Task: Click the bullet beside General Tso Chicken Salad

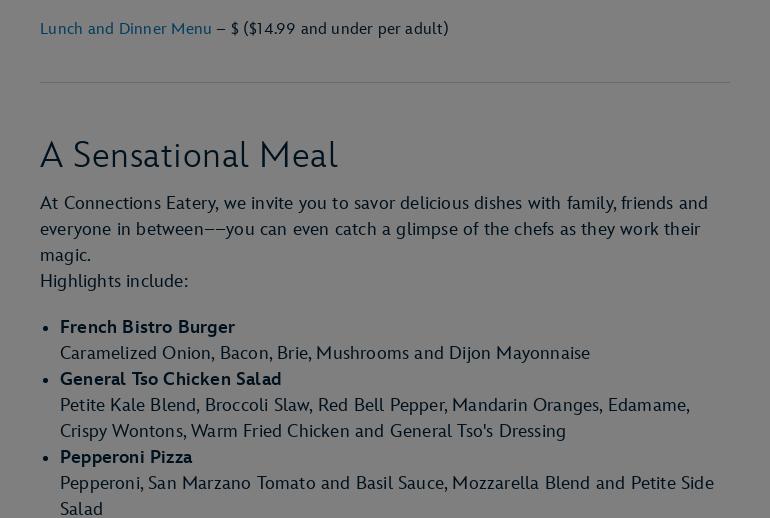Action: pos(47,380)
